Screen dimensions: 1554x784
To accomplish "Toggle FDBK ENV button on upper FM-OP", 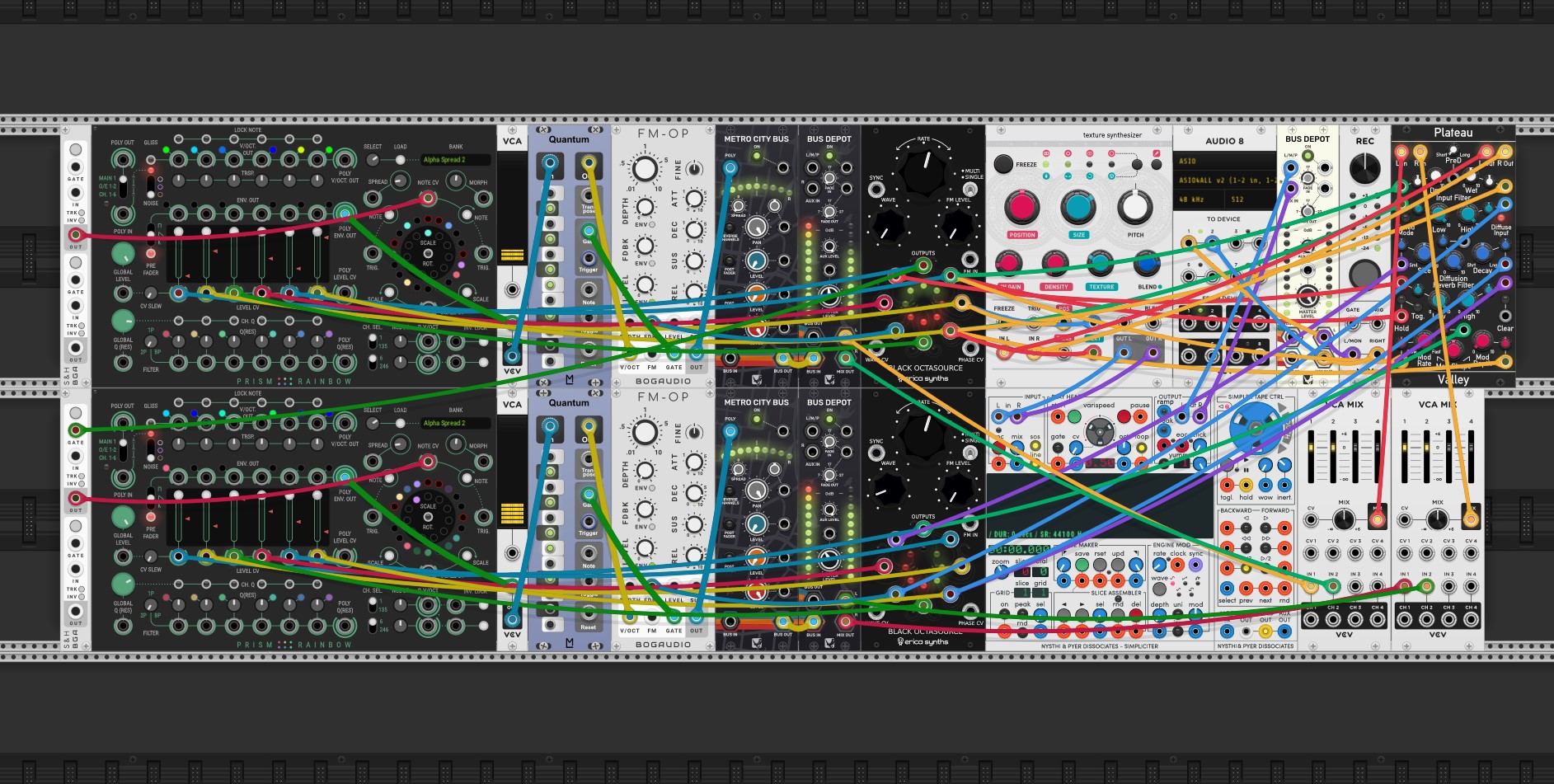I will coord(652,263).
